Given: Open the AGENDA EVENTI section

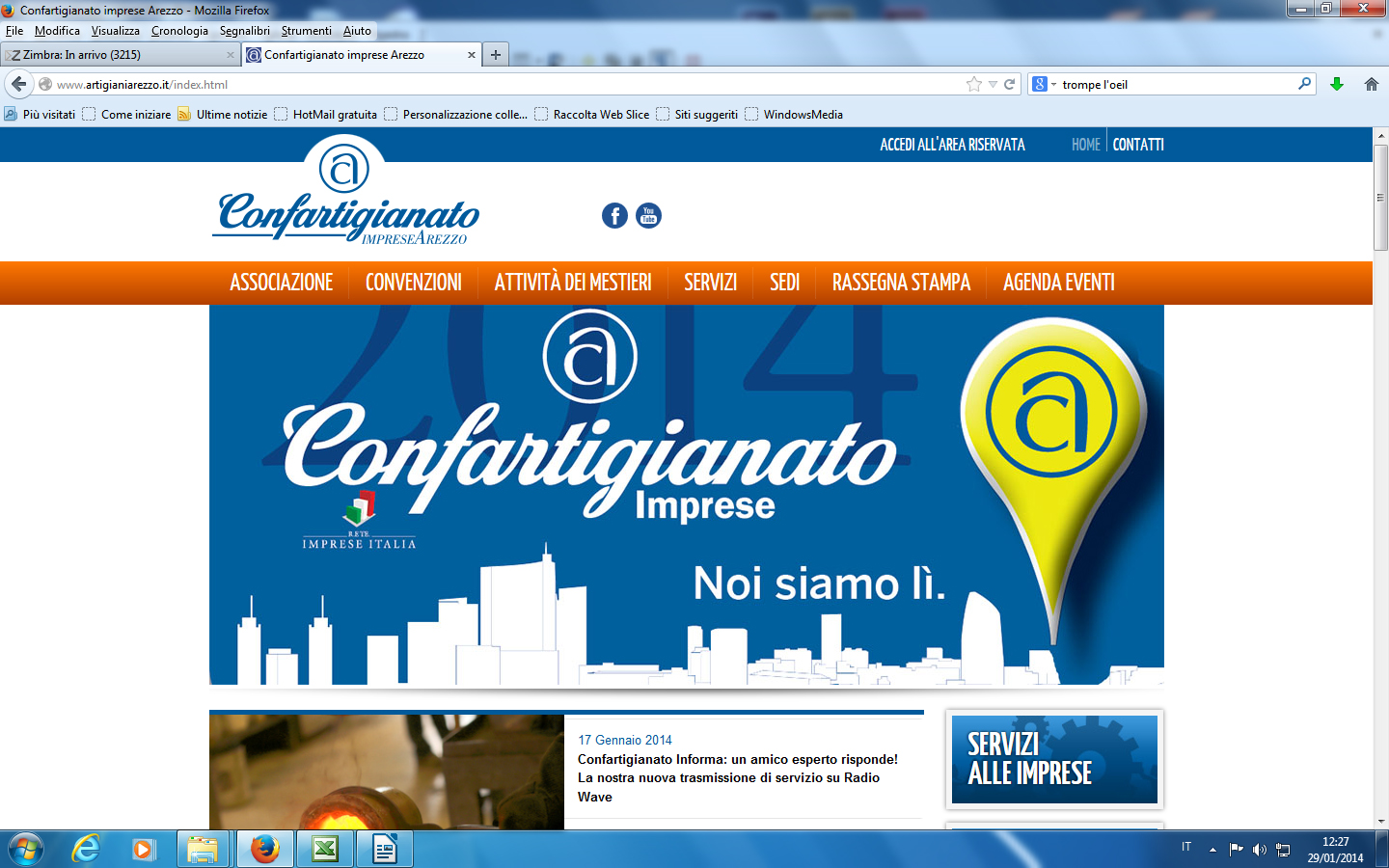Looking at the screenshot, I should [1058, 283].
